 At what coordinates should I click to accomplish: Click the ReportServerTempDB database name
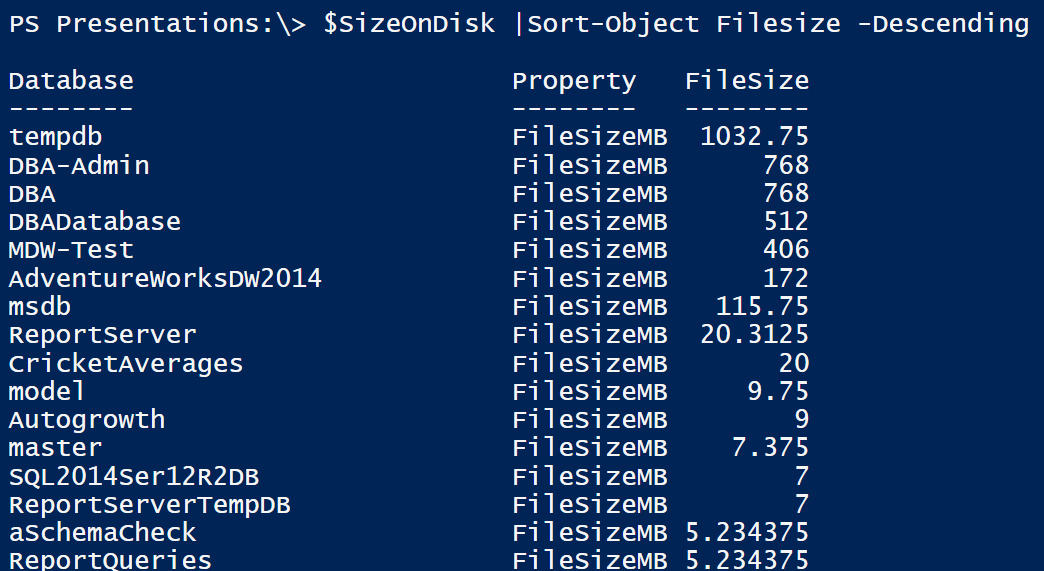[x=150, y=505]
